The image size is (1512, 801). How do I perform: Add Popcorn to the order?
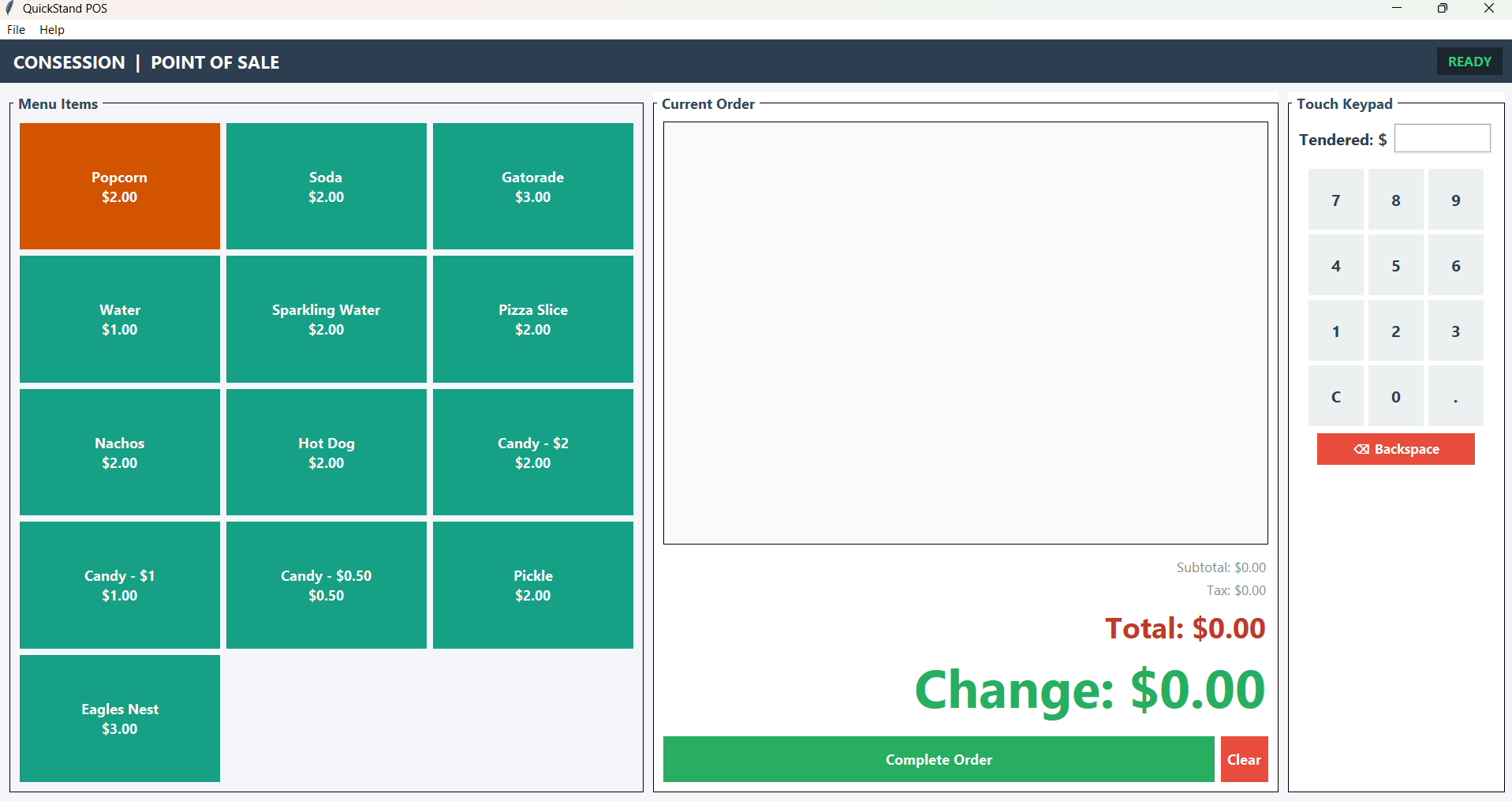(120, 186)
